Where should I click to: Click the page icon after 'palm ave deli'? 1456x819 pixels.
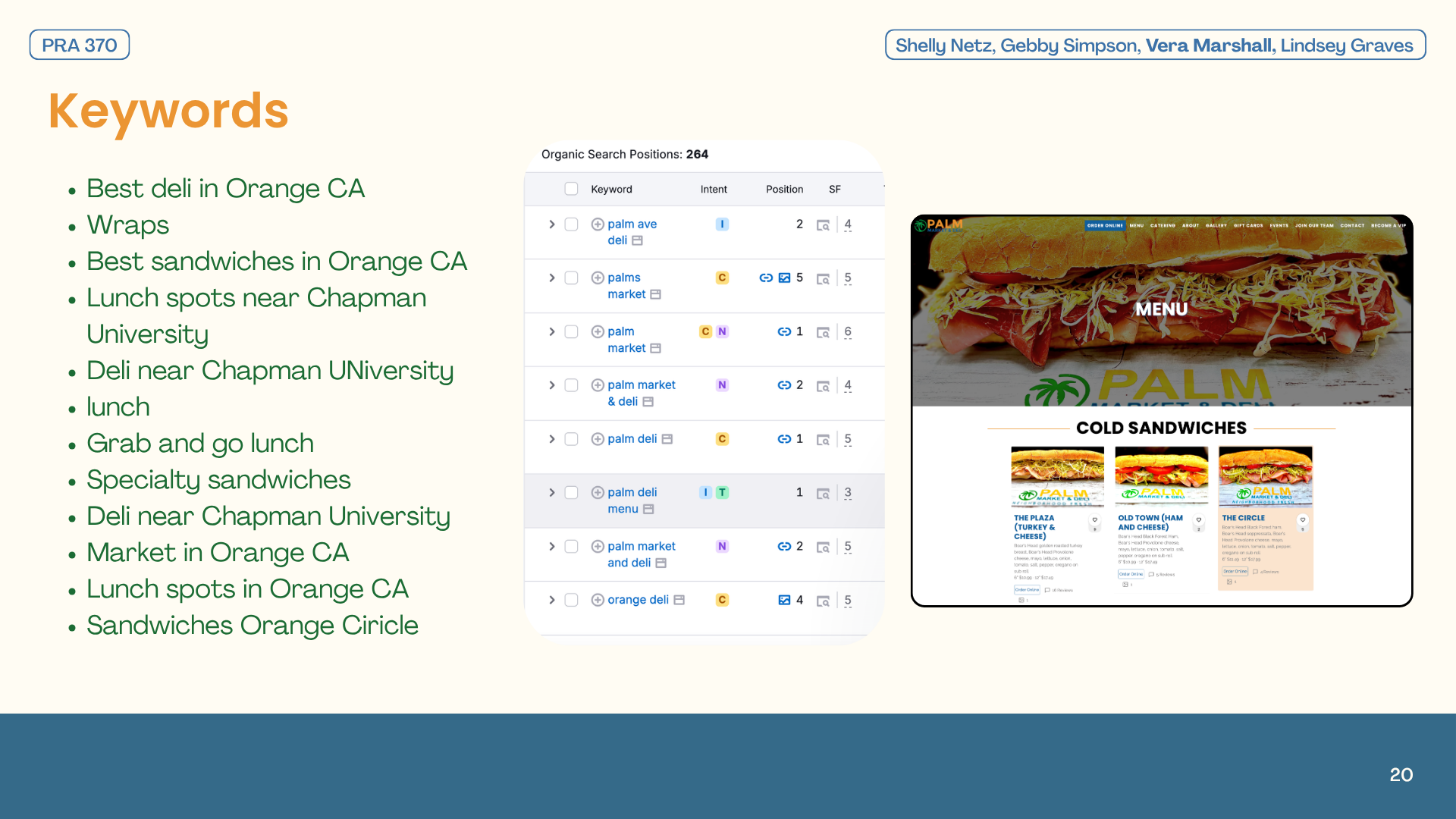[638, 241]
